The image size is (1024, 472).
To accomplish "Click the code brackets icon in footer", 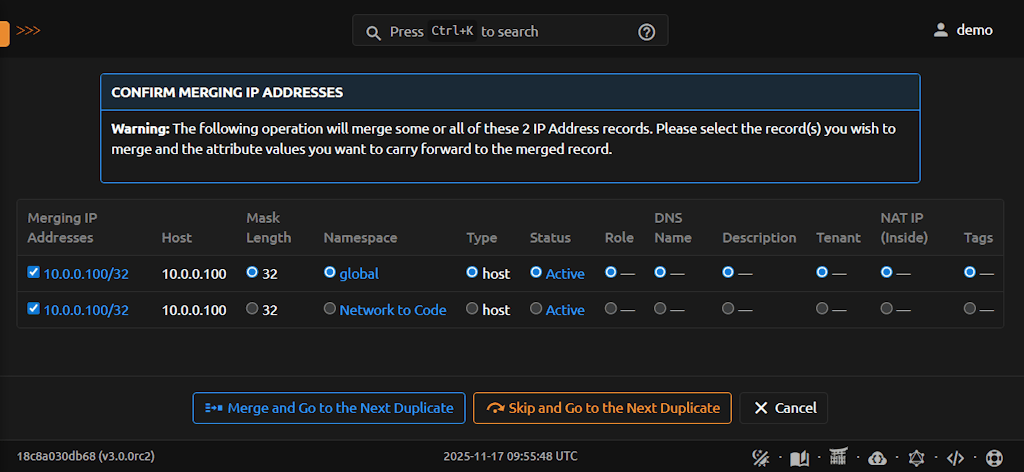I will click(x=955, y=457).
